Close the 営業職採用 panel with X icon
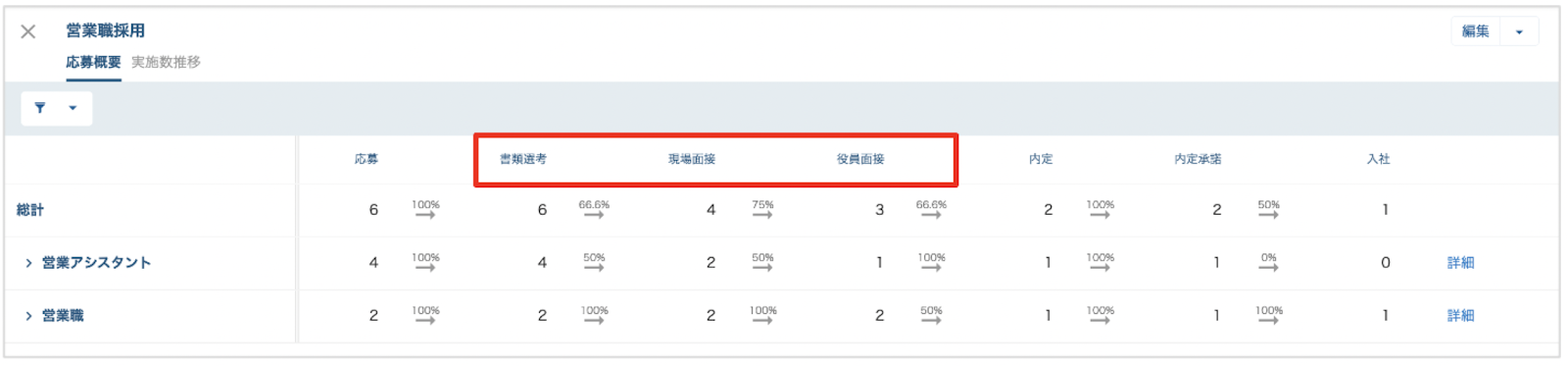This screenshot has height=366, width=1568. (x=28, y=31)
